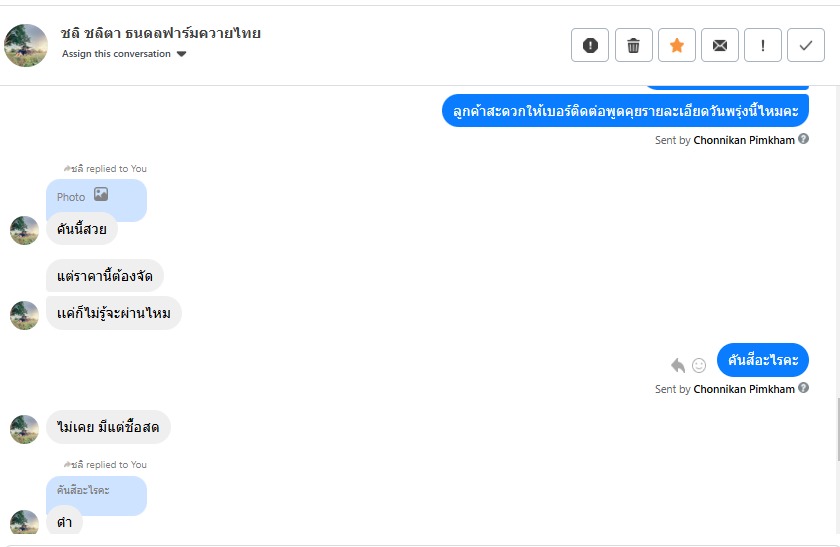Delete conversation with the trash icon
The image size is (840, 547).
click(633, 45)
